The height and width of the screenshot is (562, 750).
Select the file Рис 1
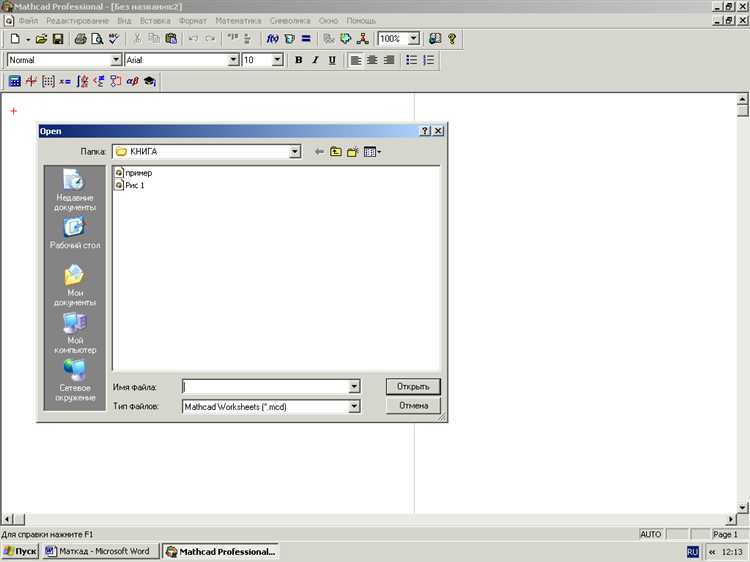pos(130,185)
